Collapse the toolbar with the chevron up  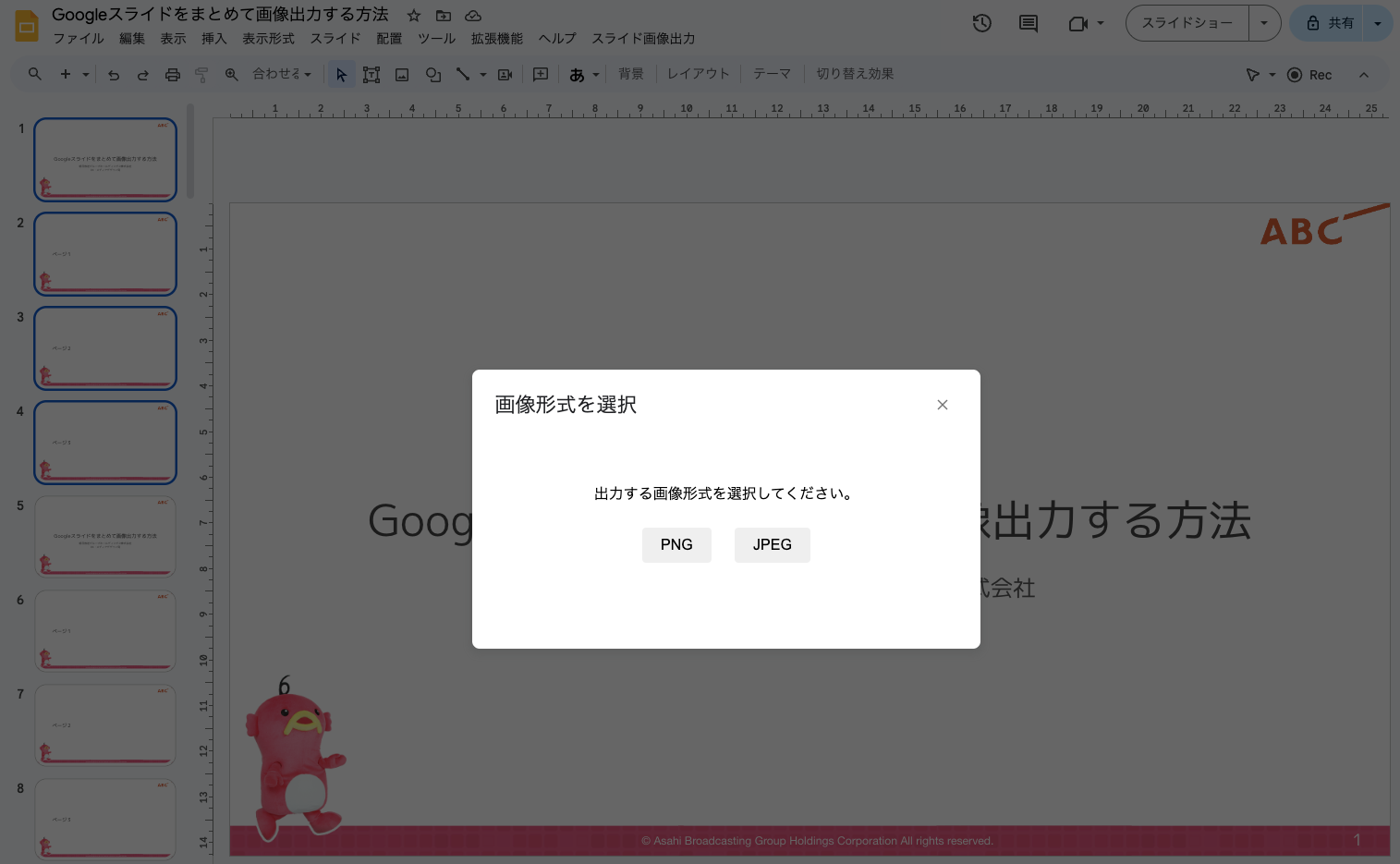1363,75
